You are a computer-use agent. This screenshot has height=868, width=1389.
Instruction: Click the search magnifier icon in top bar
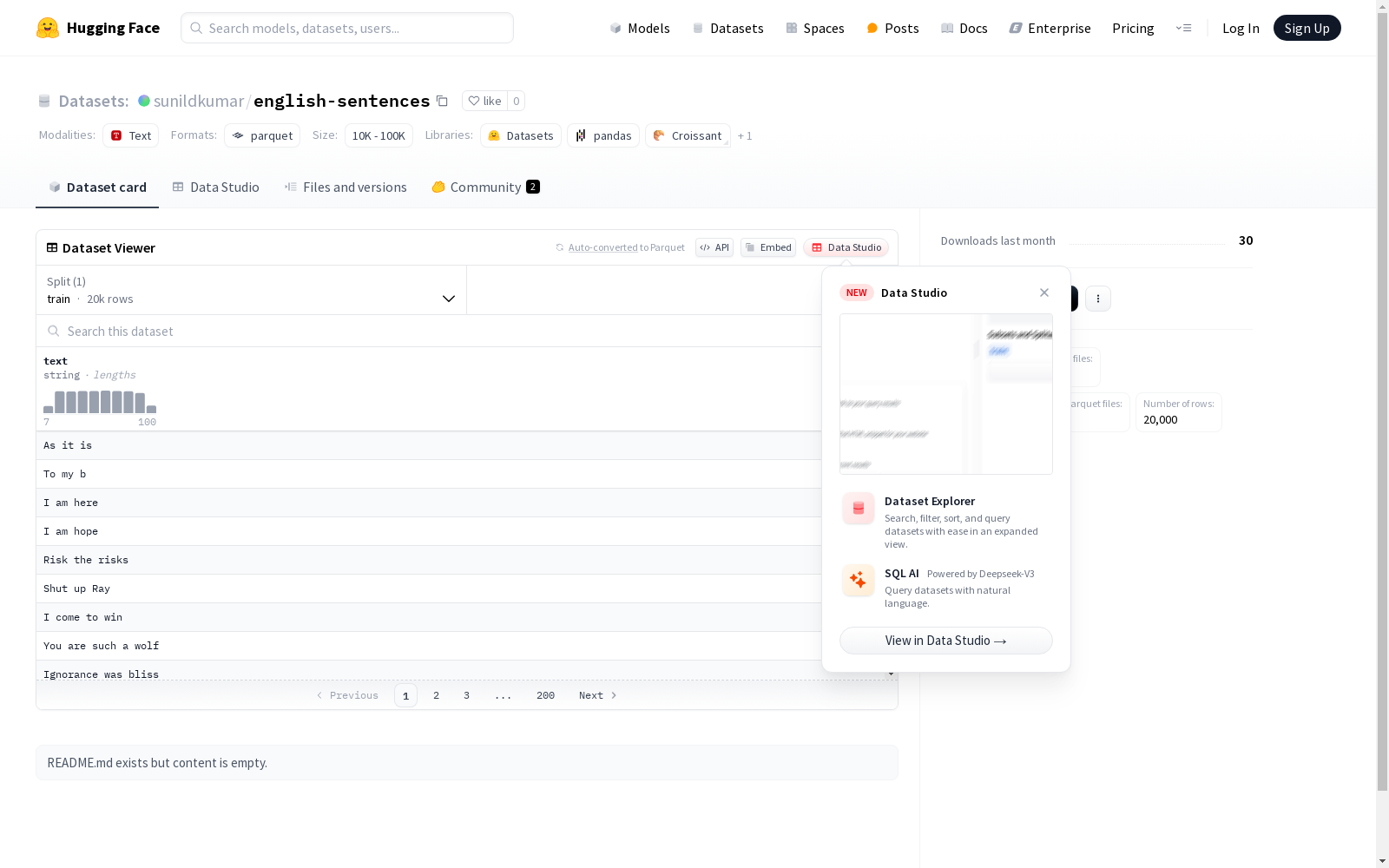[196, 28]
